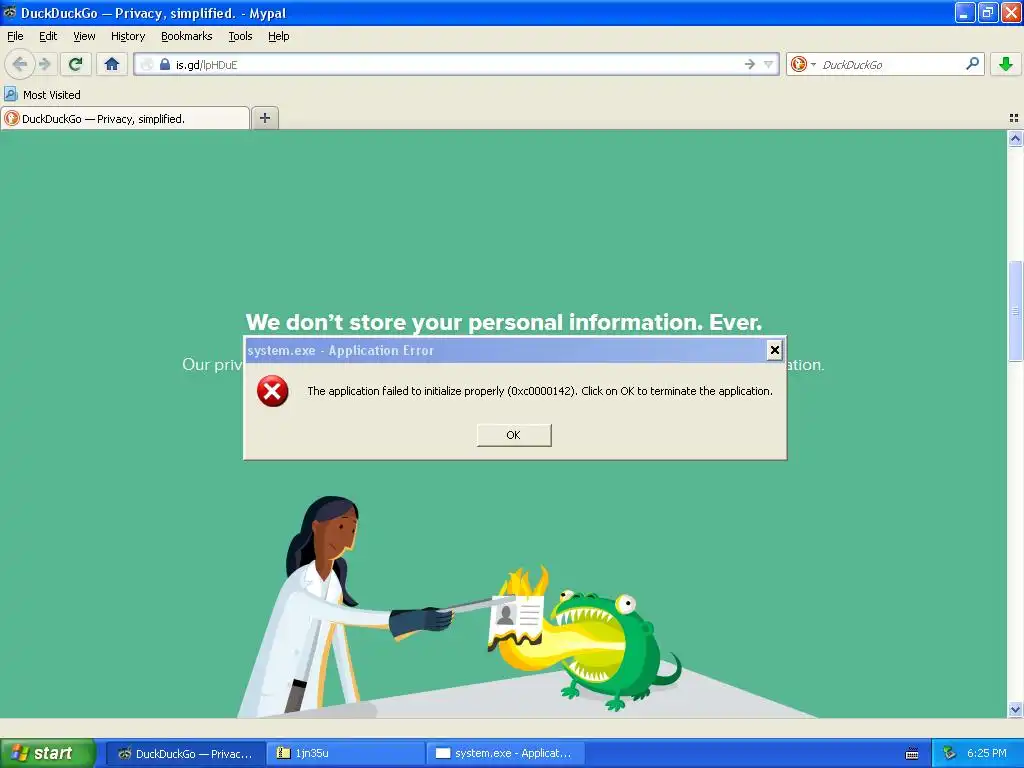Show the list all tabs button
The width and height of the screenshot is (1024, 768).
click(x=1014, y=118)
